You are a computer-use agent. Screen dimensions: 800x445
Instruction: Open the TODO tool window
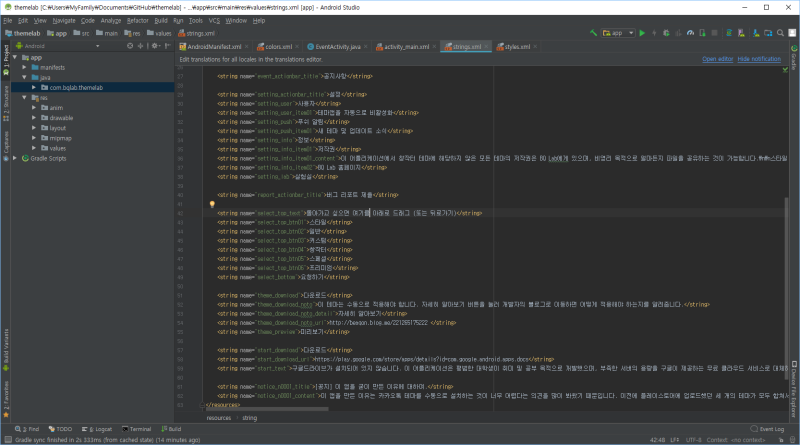(60, 429)
